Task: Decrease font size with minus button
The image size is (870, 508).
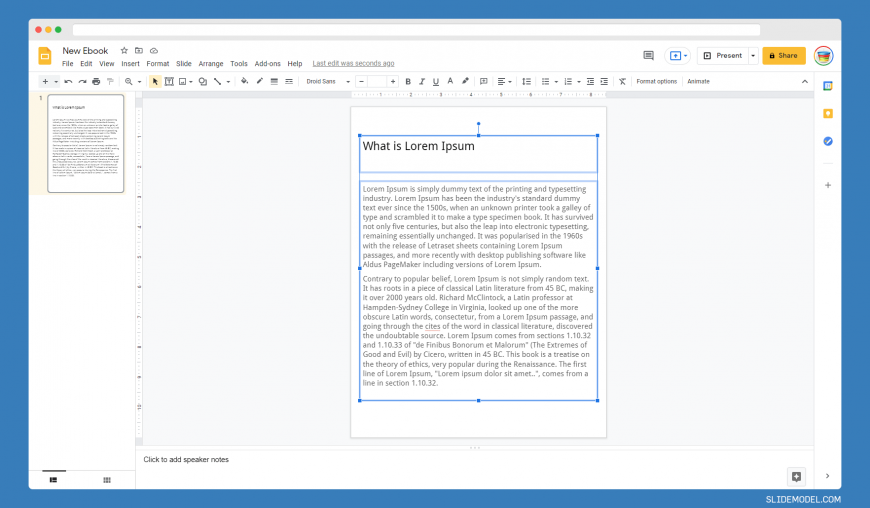Action: [362, 82]
